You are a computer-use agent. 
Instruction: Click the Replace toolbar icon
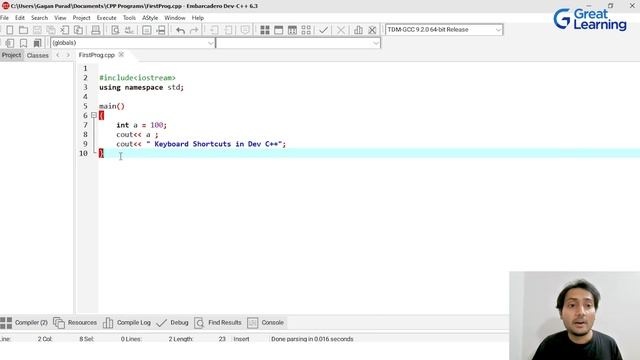coord(129,30)
